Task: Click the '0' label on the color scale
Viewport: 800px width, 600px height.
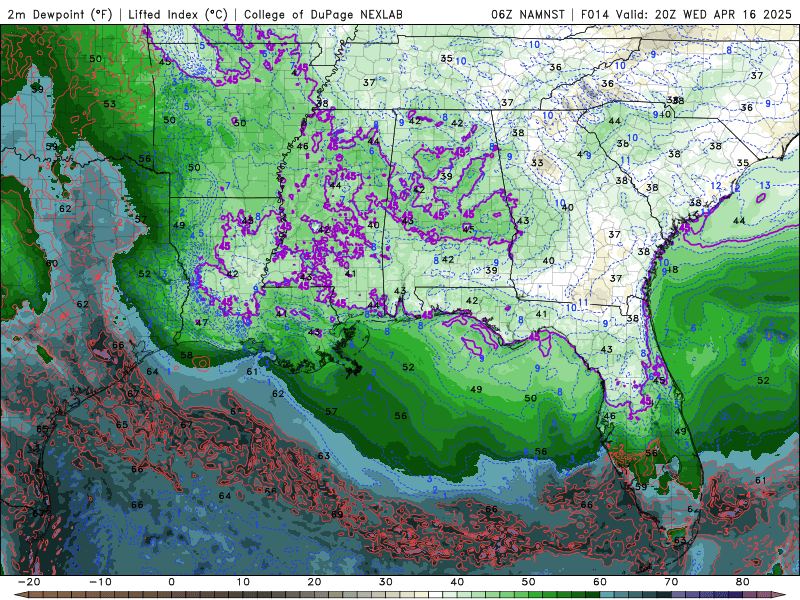Action: (x=171, y=582)
